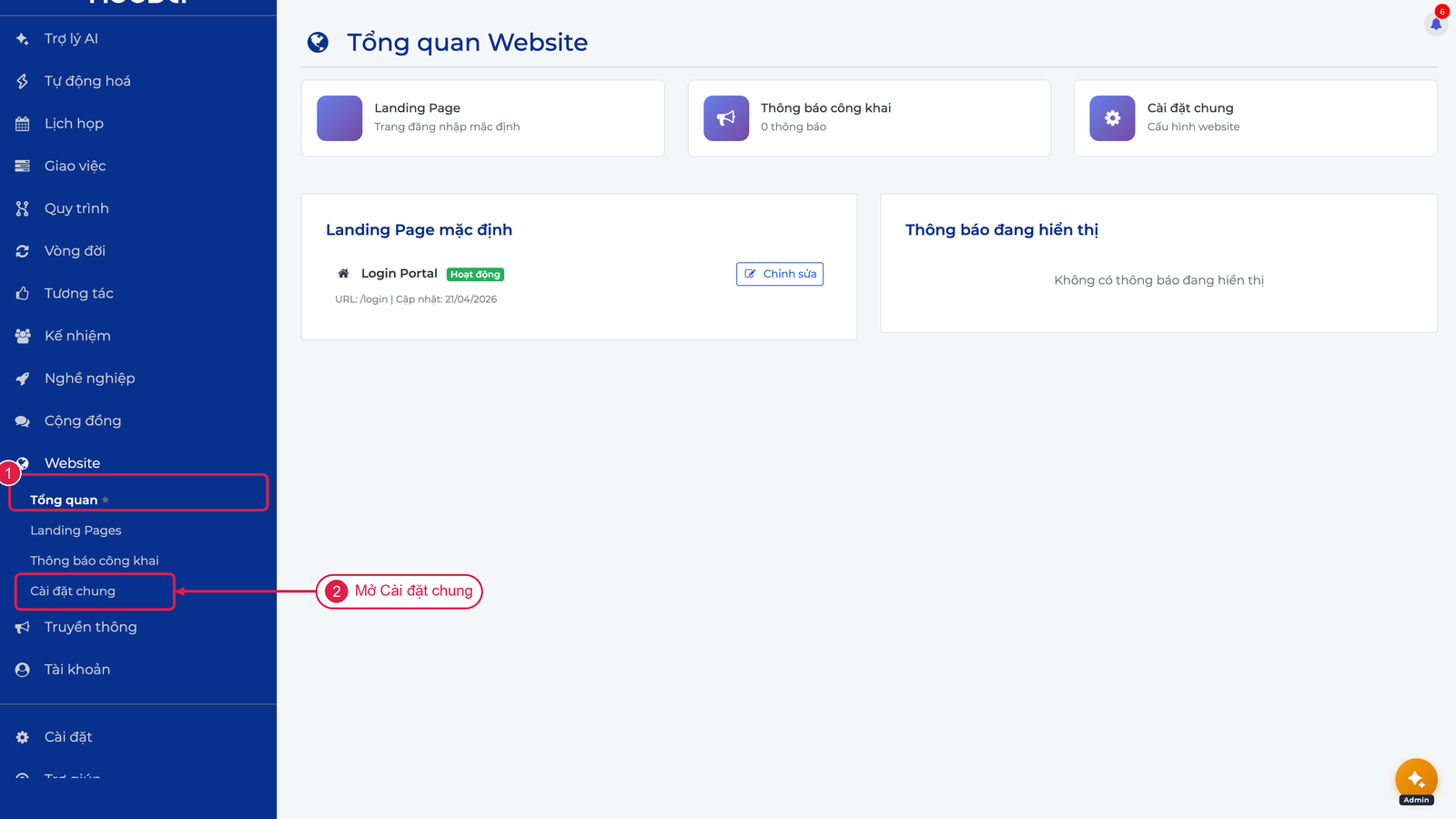Click the Hoạt động status badge

coord(476,274)
